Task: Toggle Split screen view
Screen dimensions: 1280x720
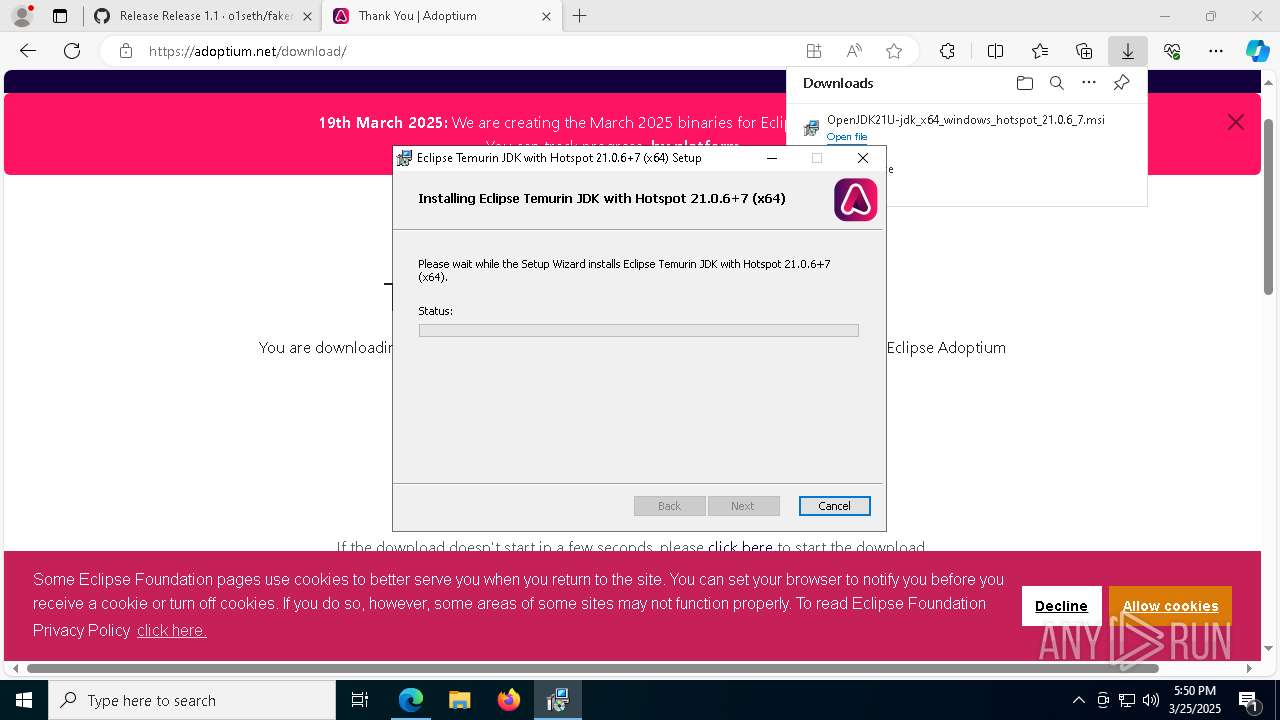Action: pos(995,51)
